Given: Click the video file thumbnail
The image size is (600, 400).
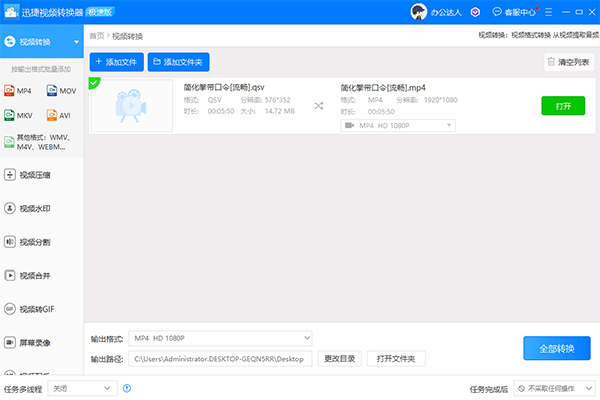Looking at the screenshot, I should click(132, 106).
